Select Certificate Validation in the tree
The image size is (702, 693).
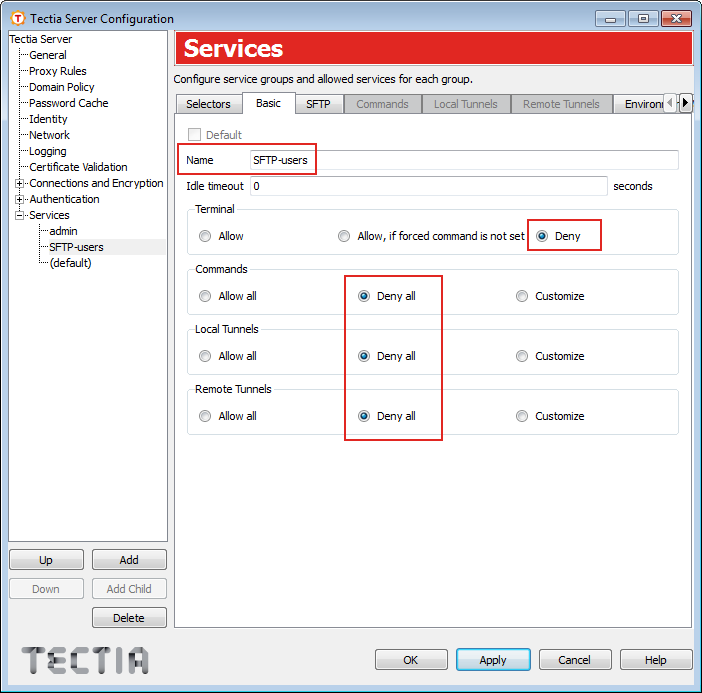click(78, 167)
